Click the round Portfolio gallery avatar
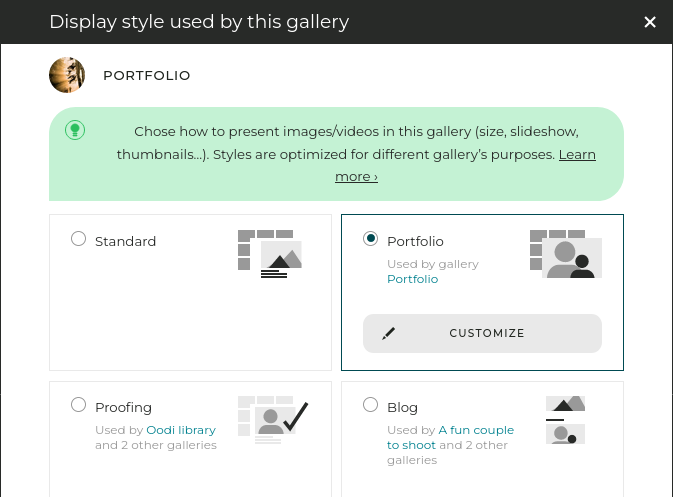The height and width of the screenshot is (497, 673). click(67, 75)
